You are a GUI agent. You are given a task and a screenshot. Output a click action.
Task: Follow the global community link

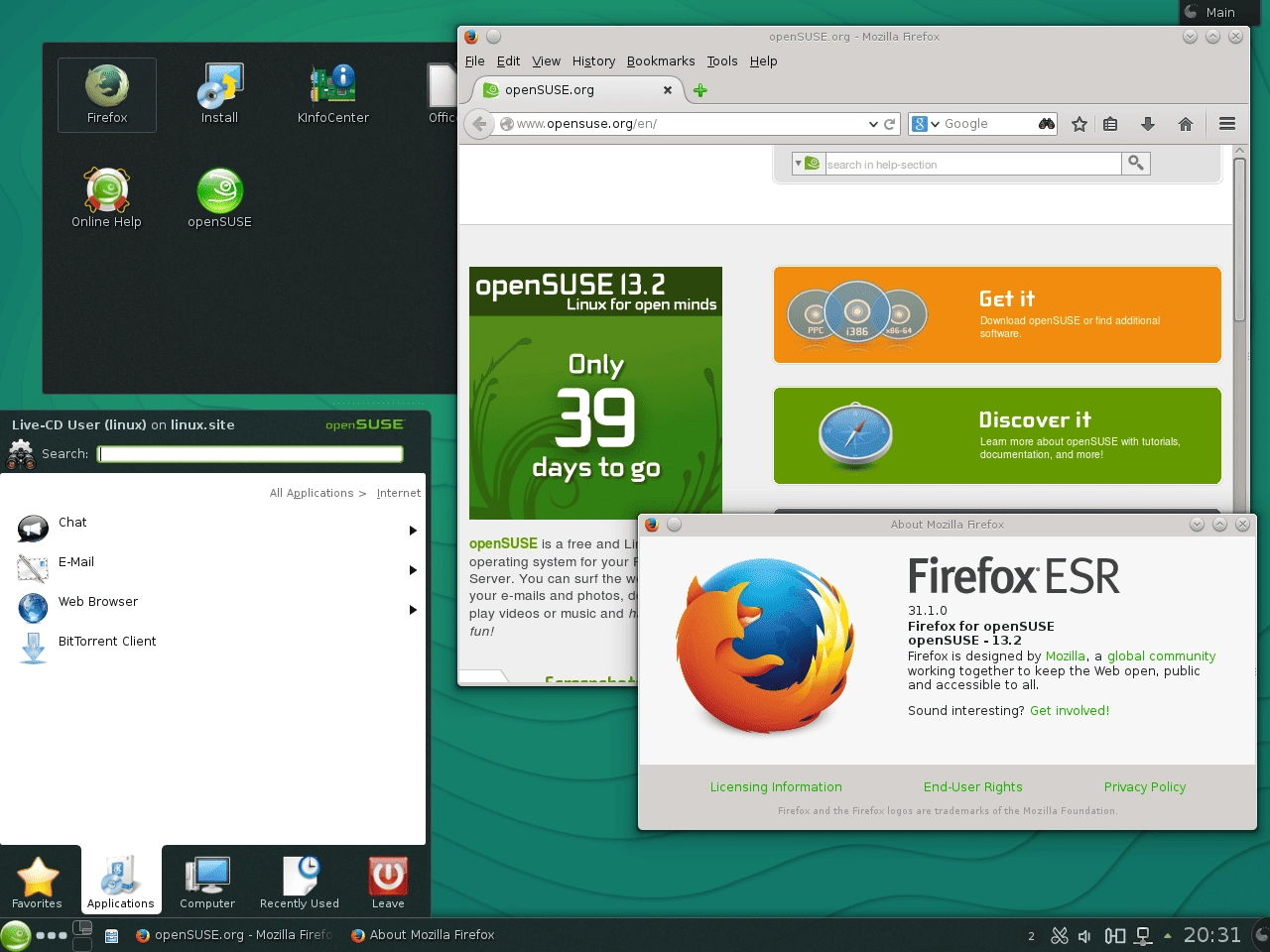tap(1161, 656)
